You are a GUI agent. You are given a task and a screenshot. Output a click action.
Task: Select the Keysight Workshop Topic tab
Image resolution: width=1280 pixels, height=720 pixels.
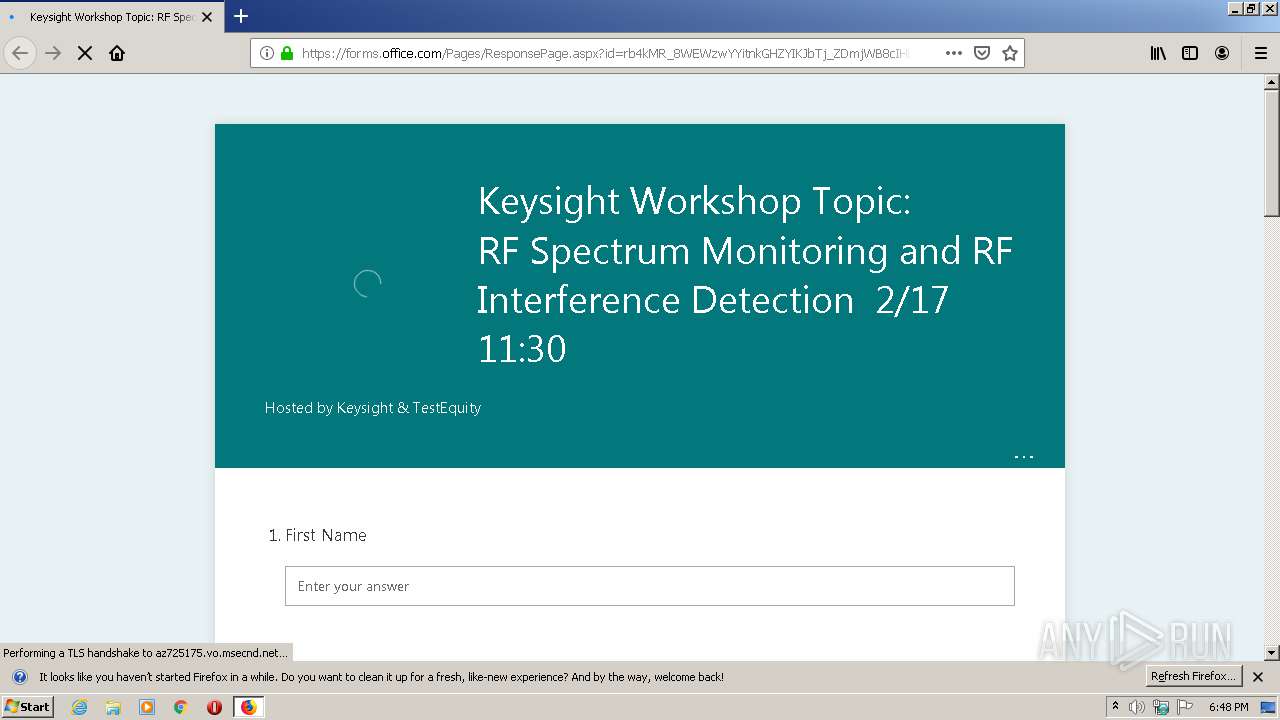[111, 17]
